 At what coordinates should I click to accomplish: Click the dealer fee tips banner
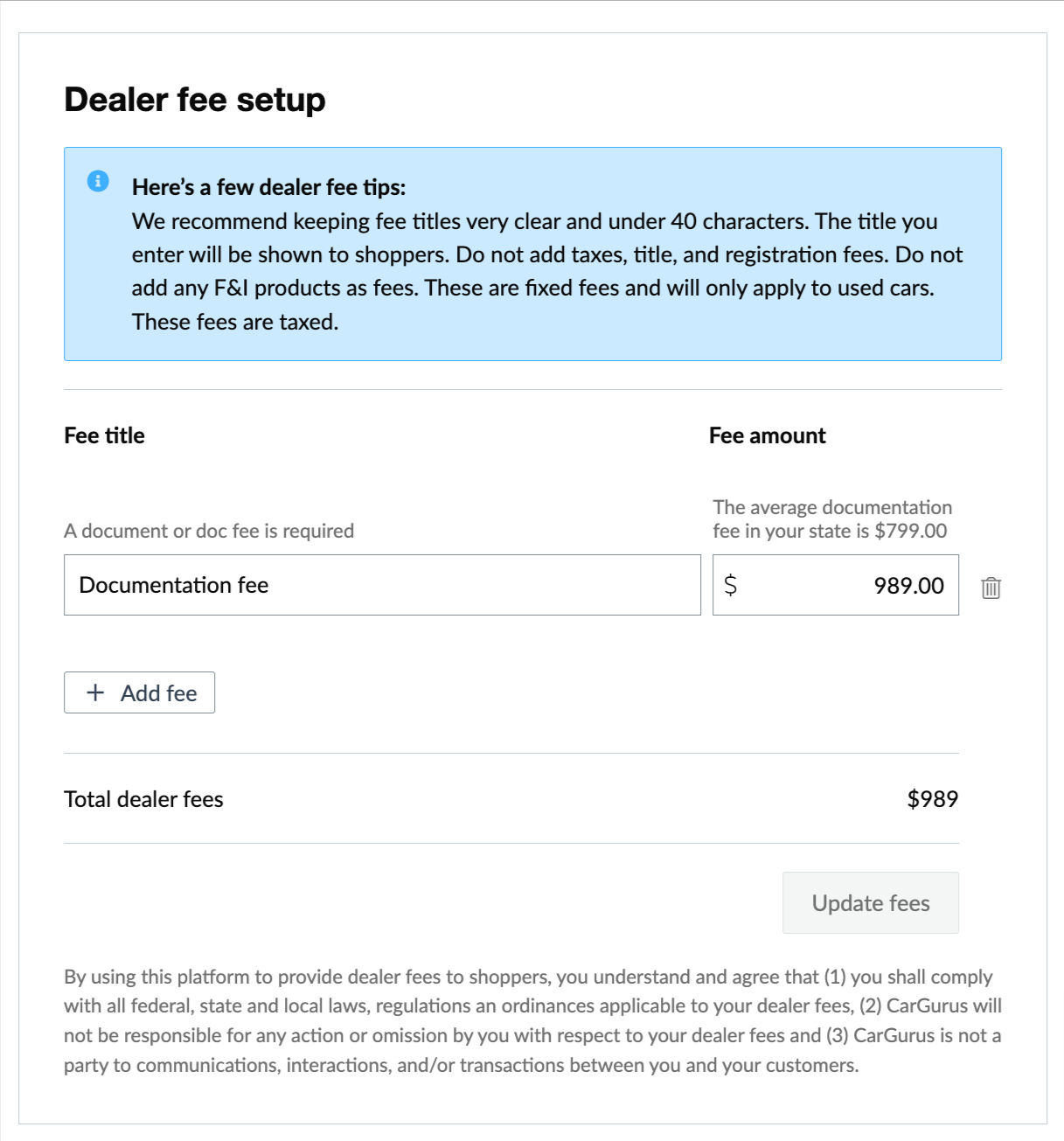[532, 254]
